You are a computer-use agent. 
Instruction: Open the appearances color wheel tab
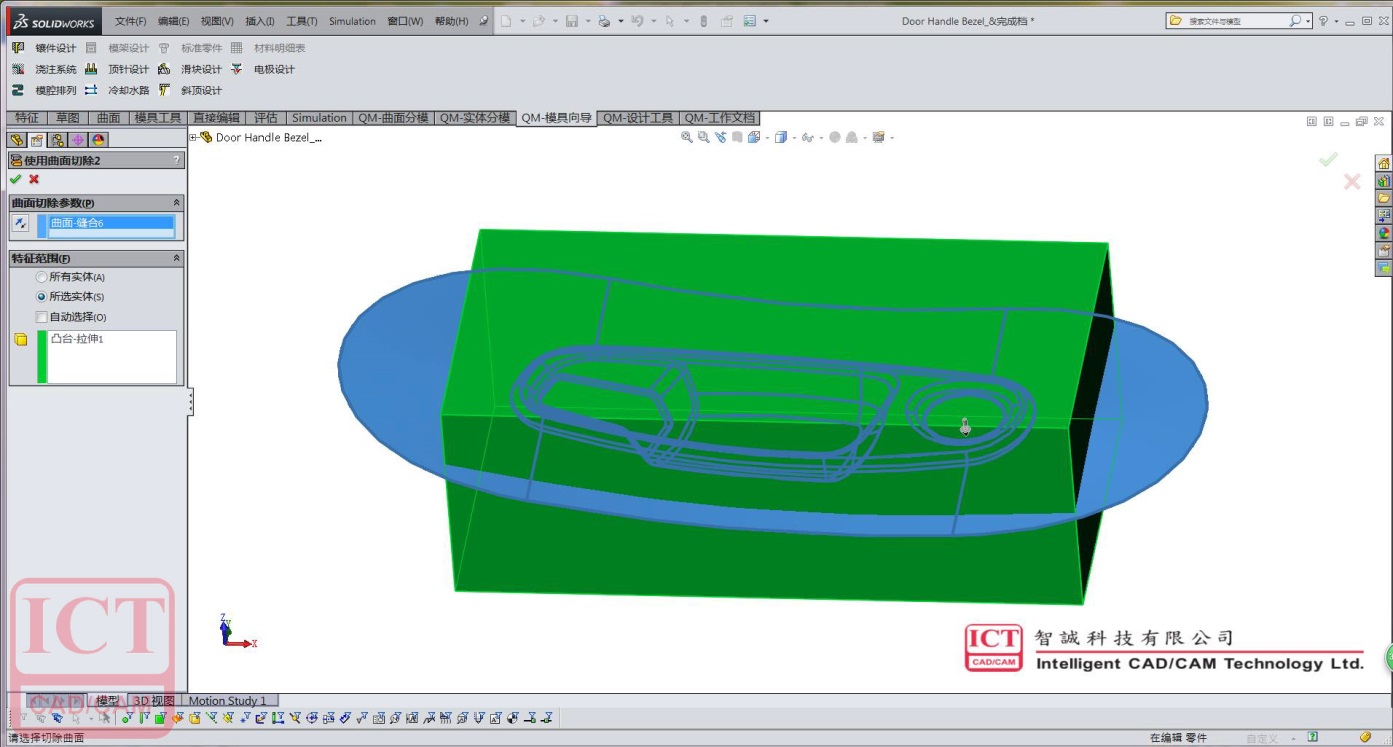(x=99, y=140)
